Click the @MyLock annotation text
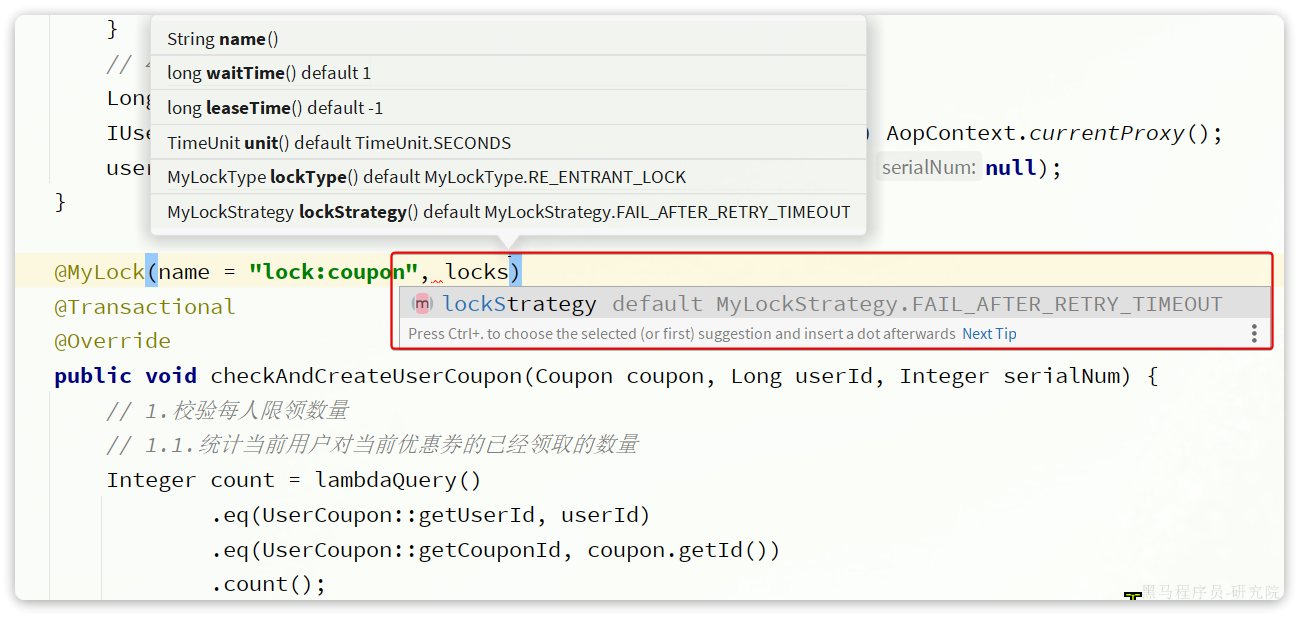Viewport: 1299px width, 617px height. click(x=100, y=271)
